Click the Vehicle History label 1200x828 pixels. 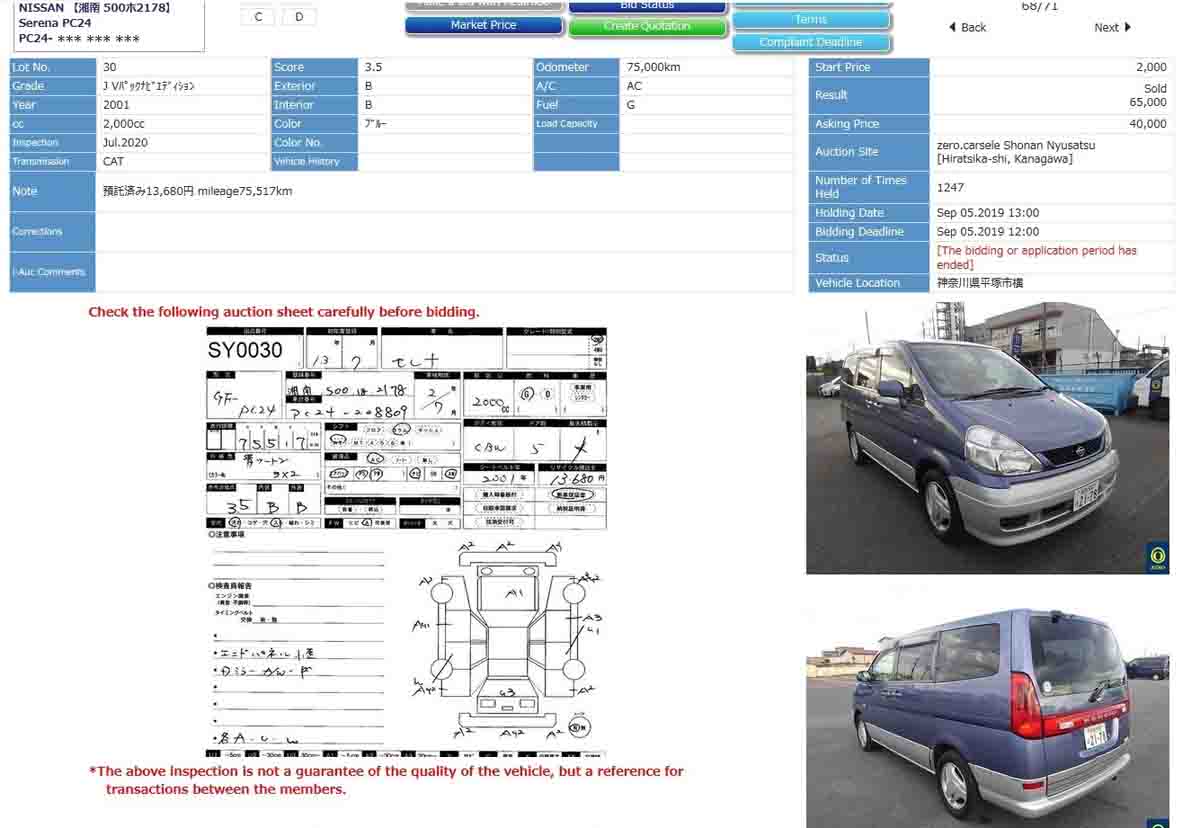tap(314, 162)
